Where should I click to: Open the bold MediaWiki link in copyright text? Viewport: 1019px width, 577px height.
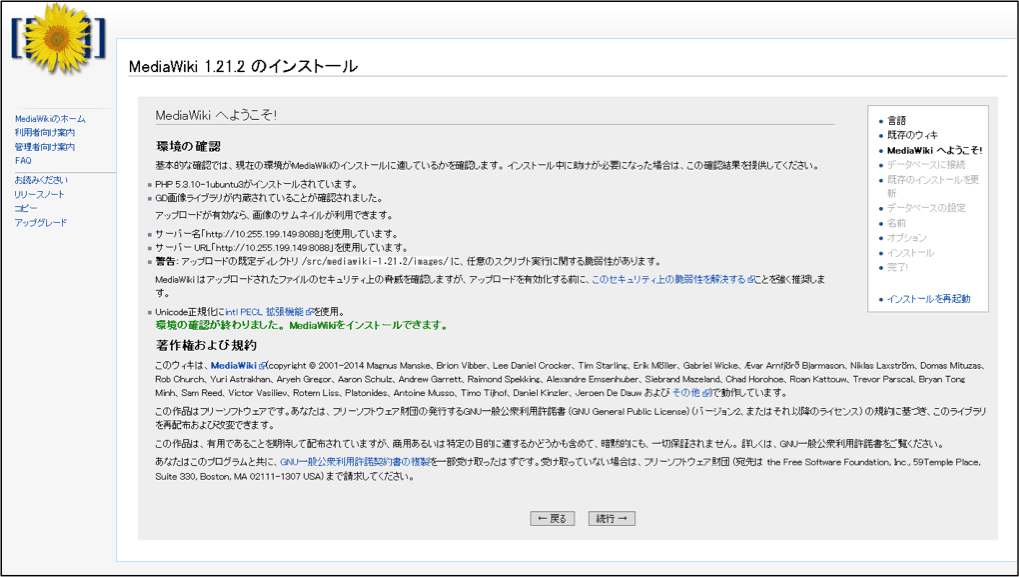pos(235,365)
